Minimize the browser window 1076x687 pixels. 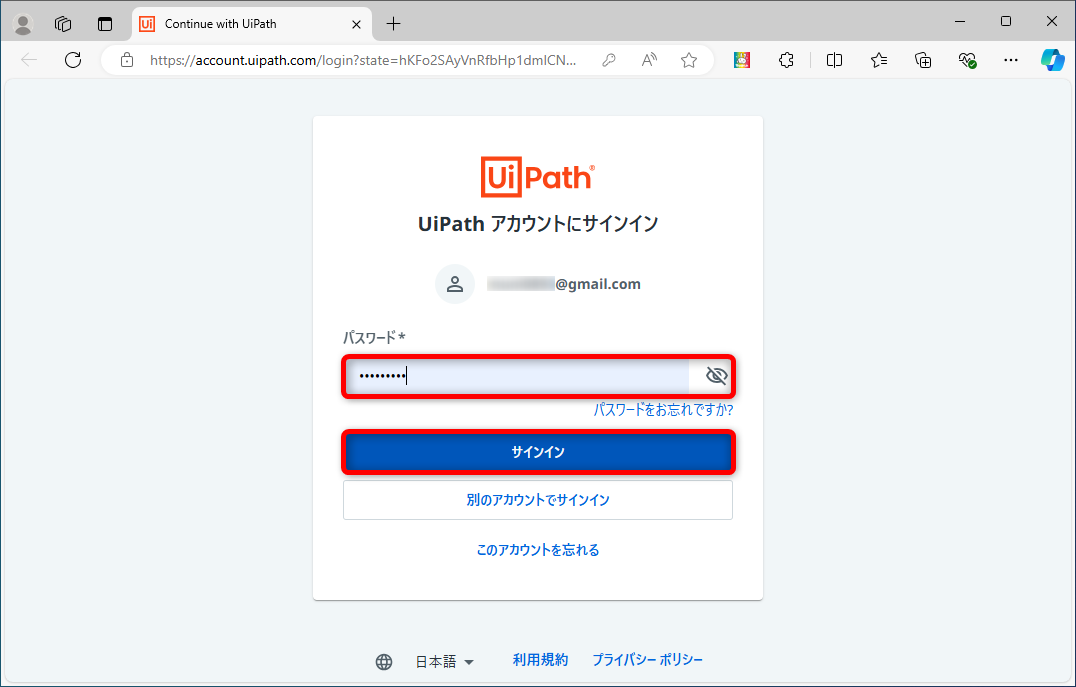960,21
